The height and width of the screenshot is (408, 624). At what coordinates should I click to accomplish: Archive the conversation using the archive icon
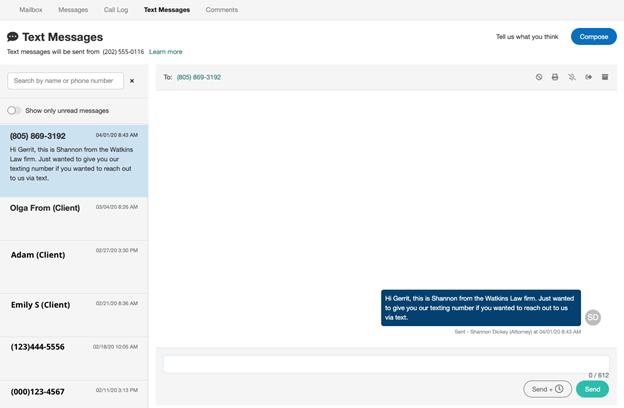click(605, 77)
